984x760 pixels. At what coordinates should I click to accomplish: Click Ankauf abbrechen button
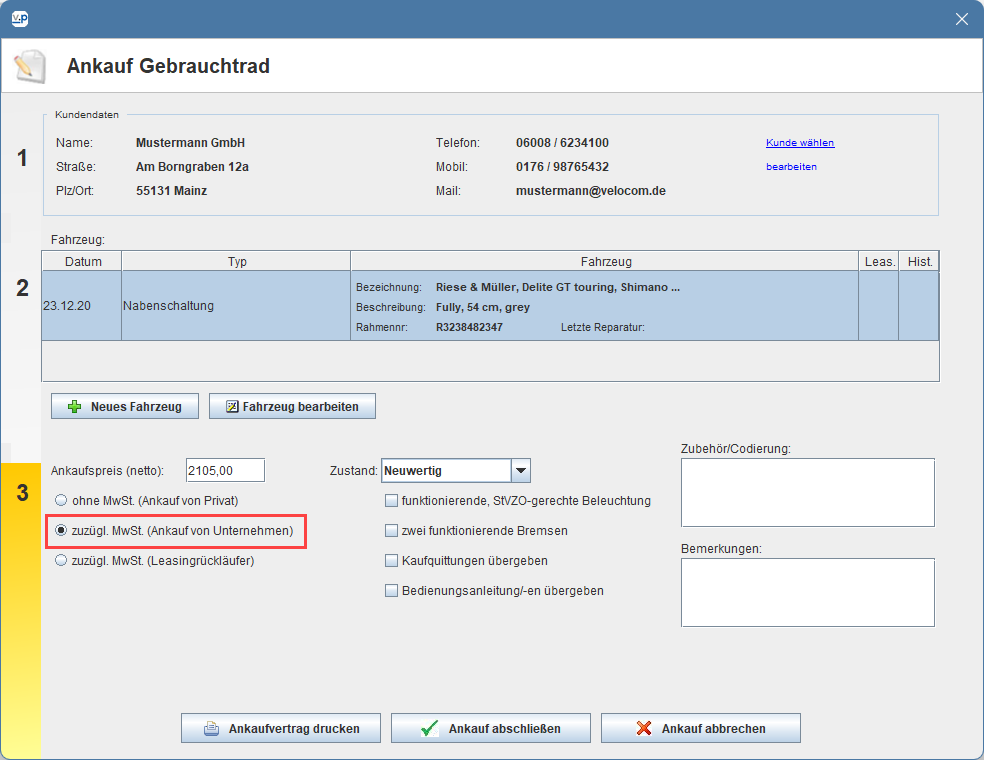coord(701,728)
